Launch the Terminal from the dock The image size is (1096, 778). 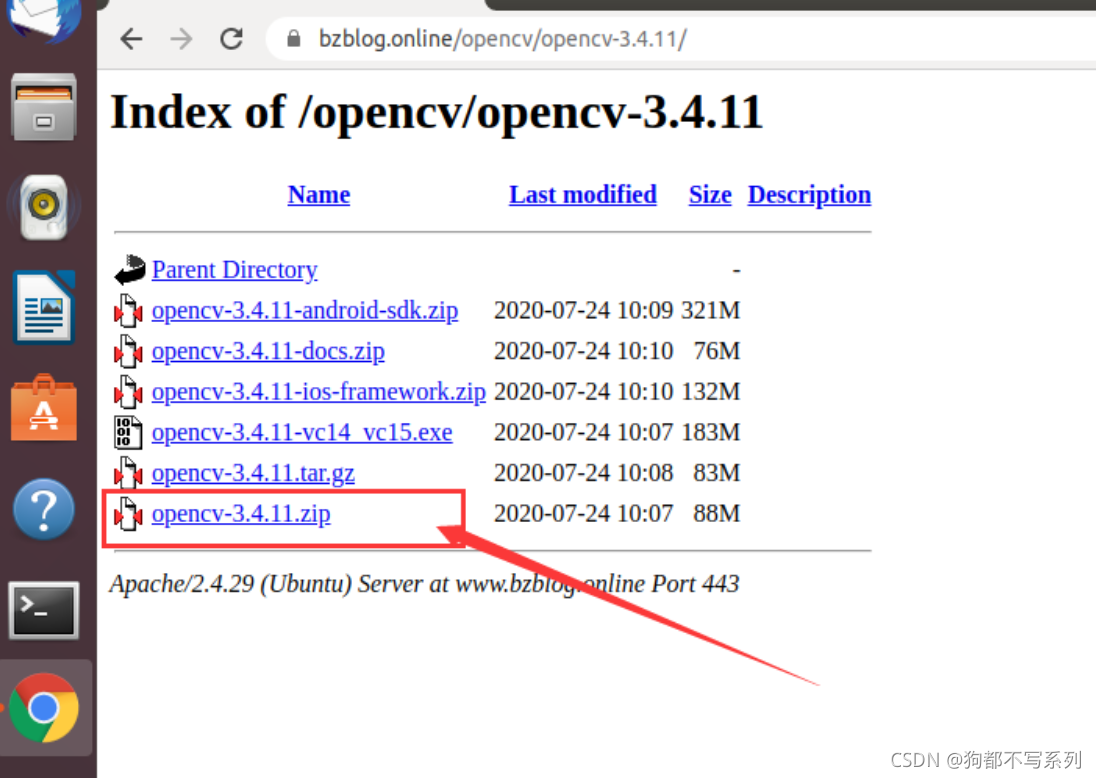pos(43,610)
